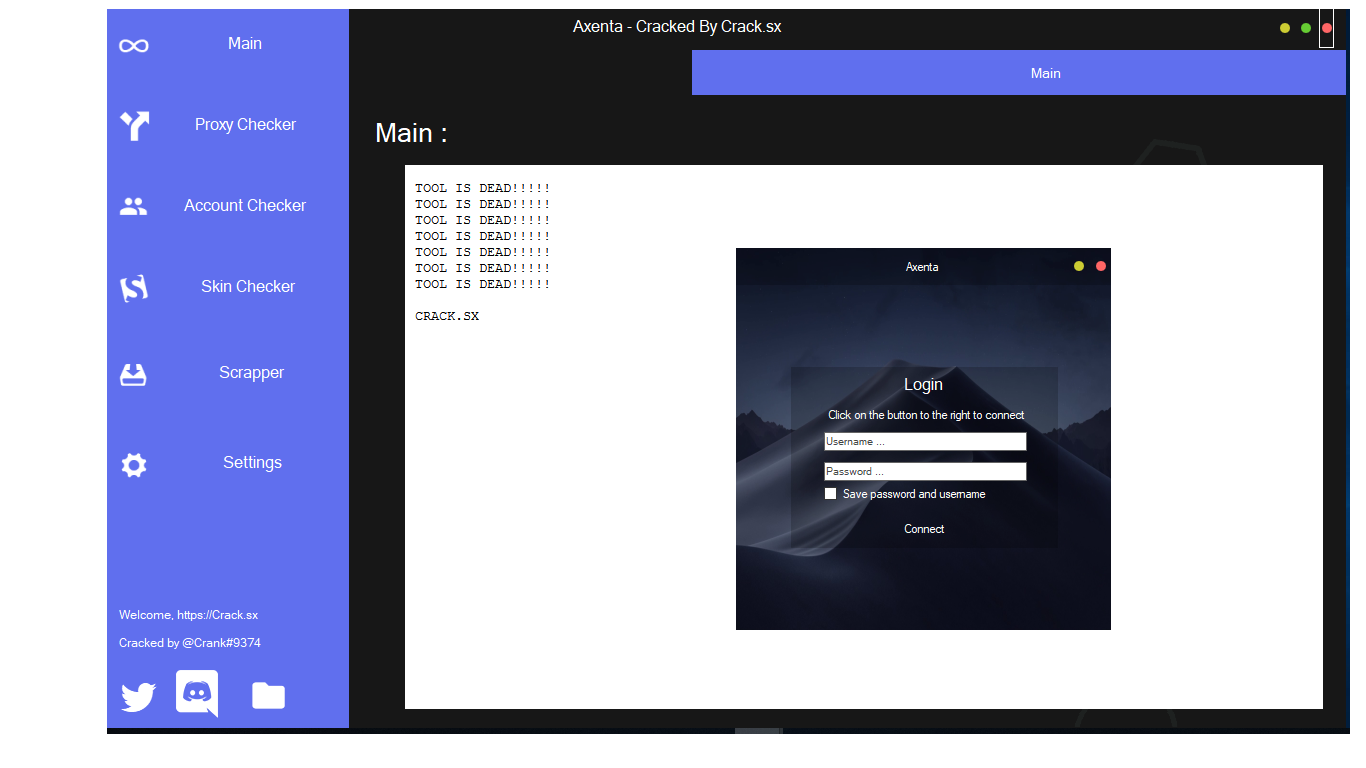Focus the Username input field
The height and width of the screenshot is (768, 1366).
click(925, 442)
